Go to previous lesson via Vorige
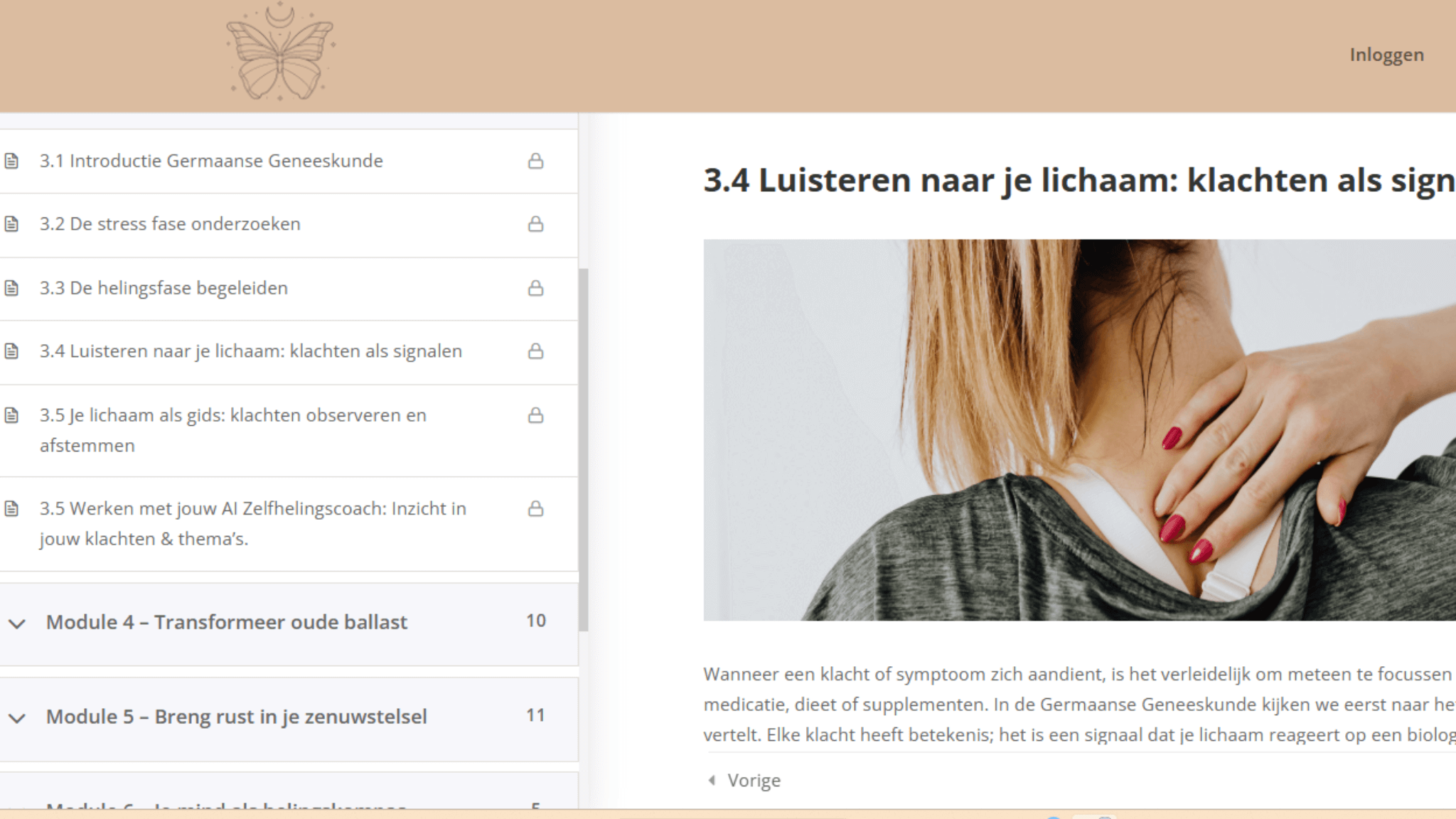The image size is (1456, 819). pyautogui.click(x=752, y=781)
